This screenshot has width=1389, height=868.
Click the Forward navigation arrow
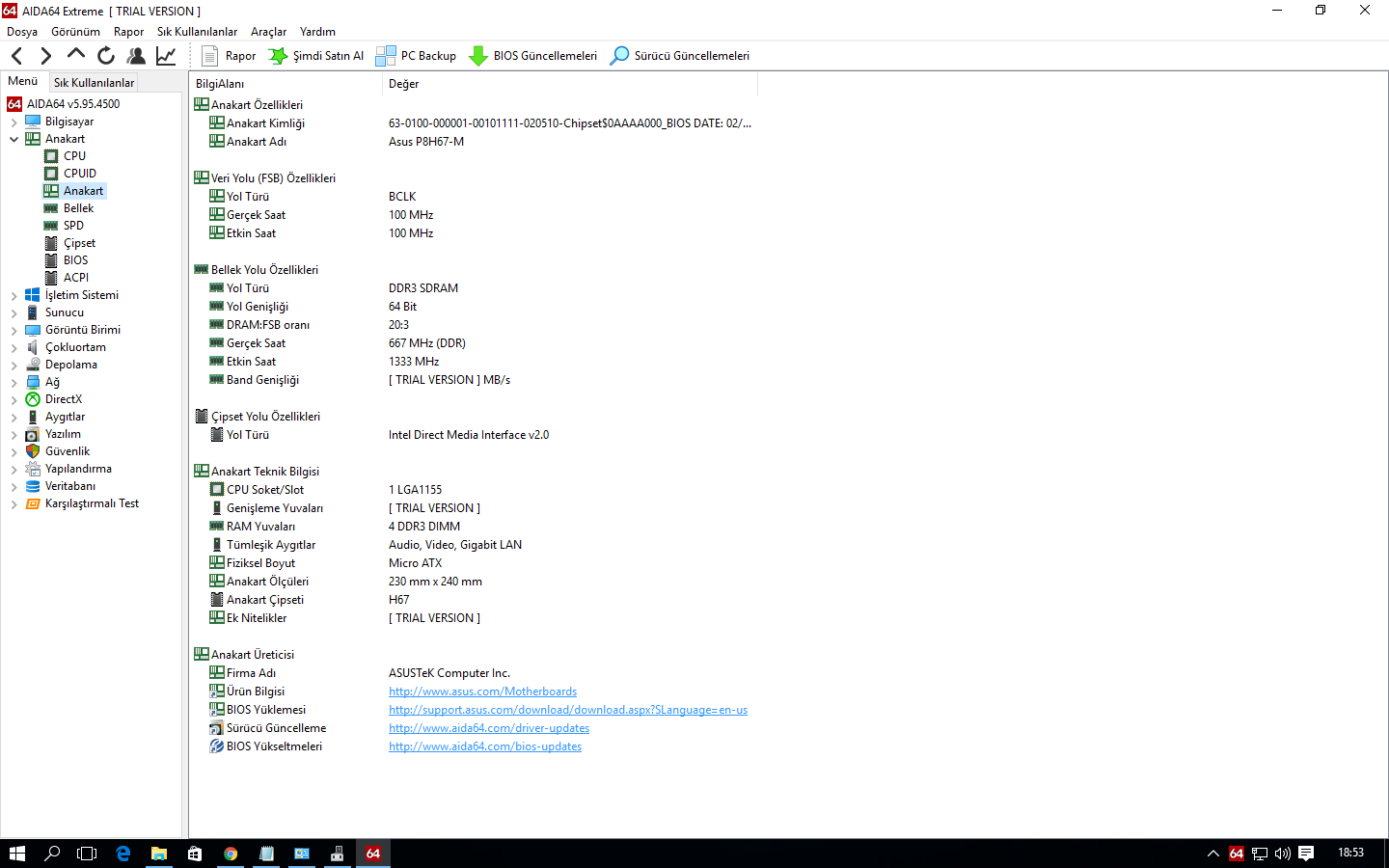point(45,56)
